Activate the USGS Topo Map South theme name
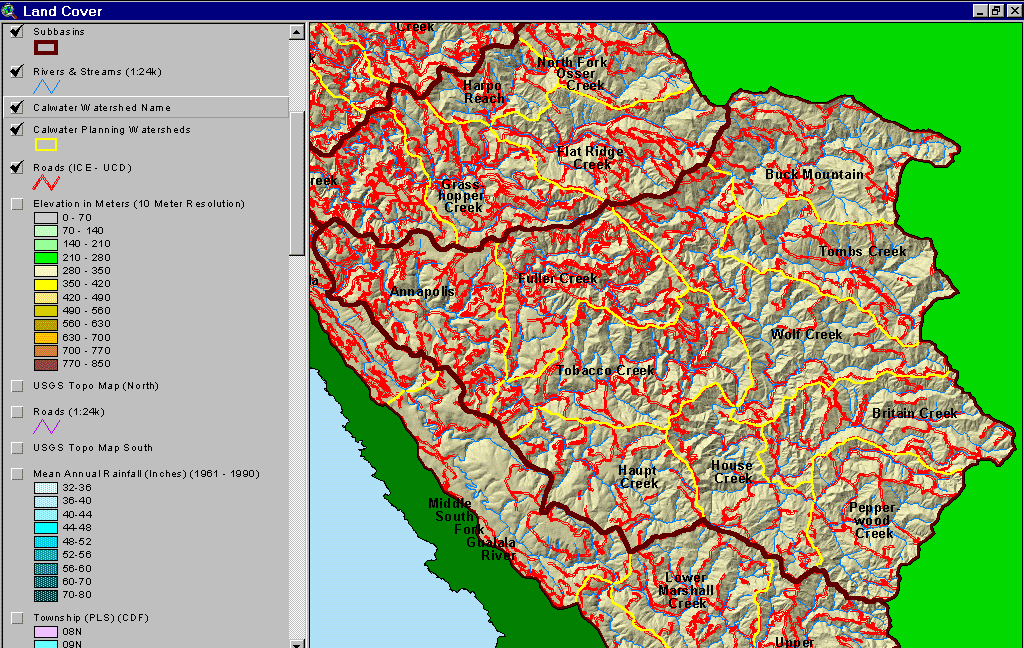 (x=93, y=448)
